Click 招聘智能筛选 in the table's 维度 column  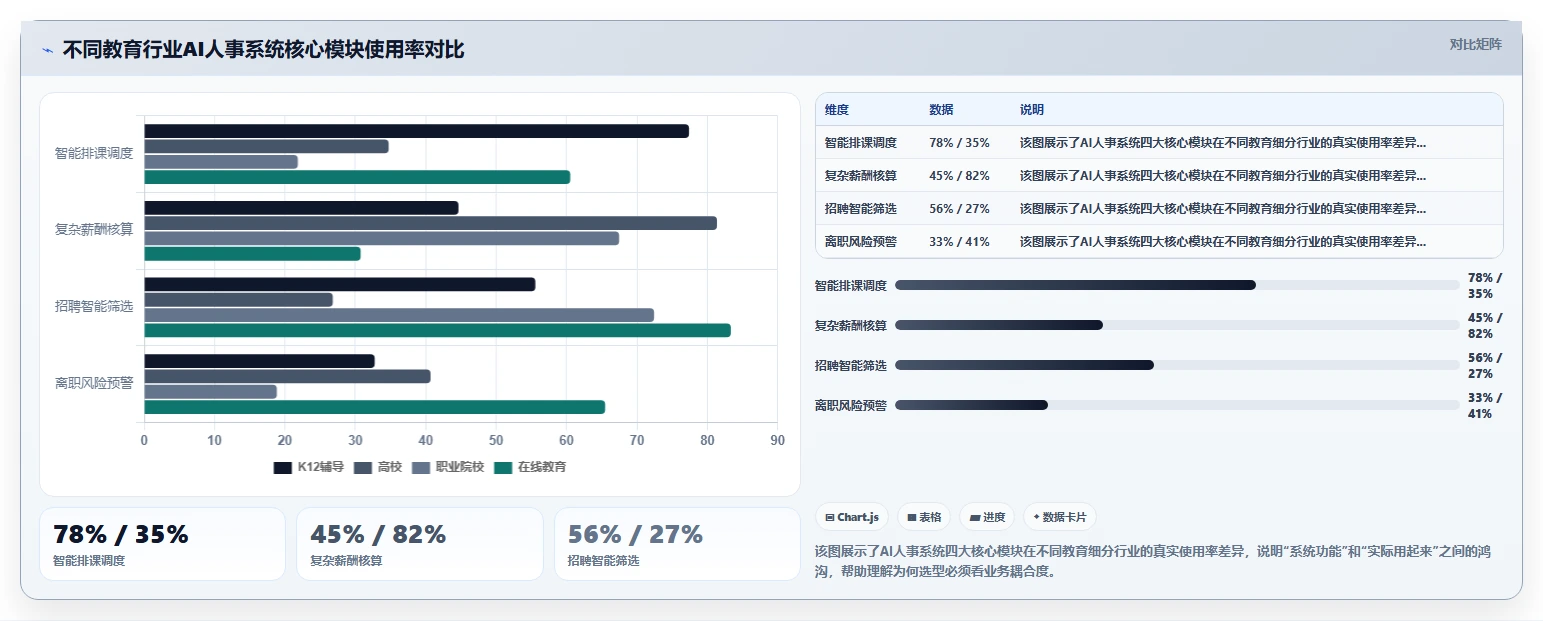point(861,208)
